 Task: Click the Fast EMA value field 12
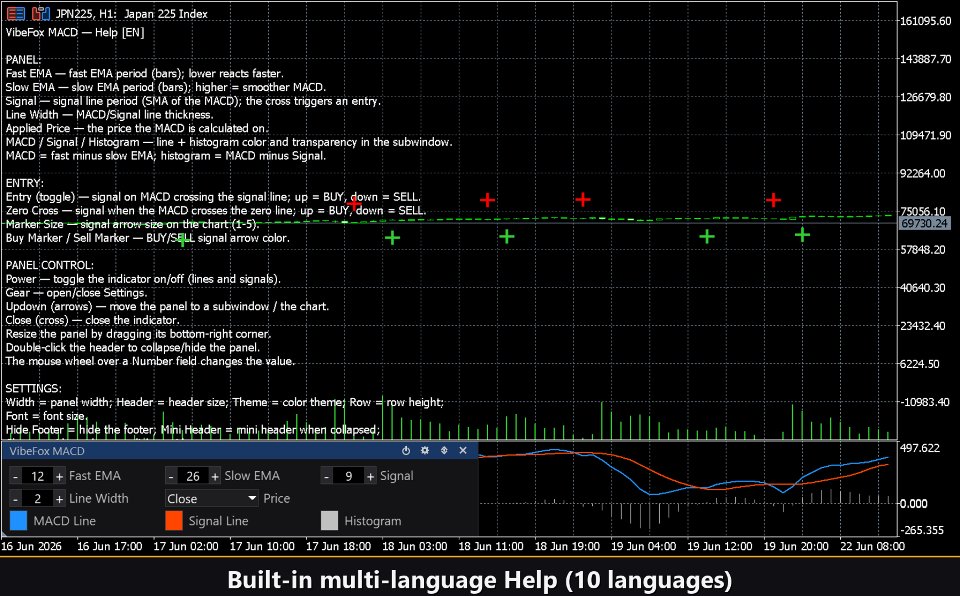click(x=37, y=476)
